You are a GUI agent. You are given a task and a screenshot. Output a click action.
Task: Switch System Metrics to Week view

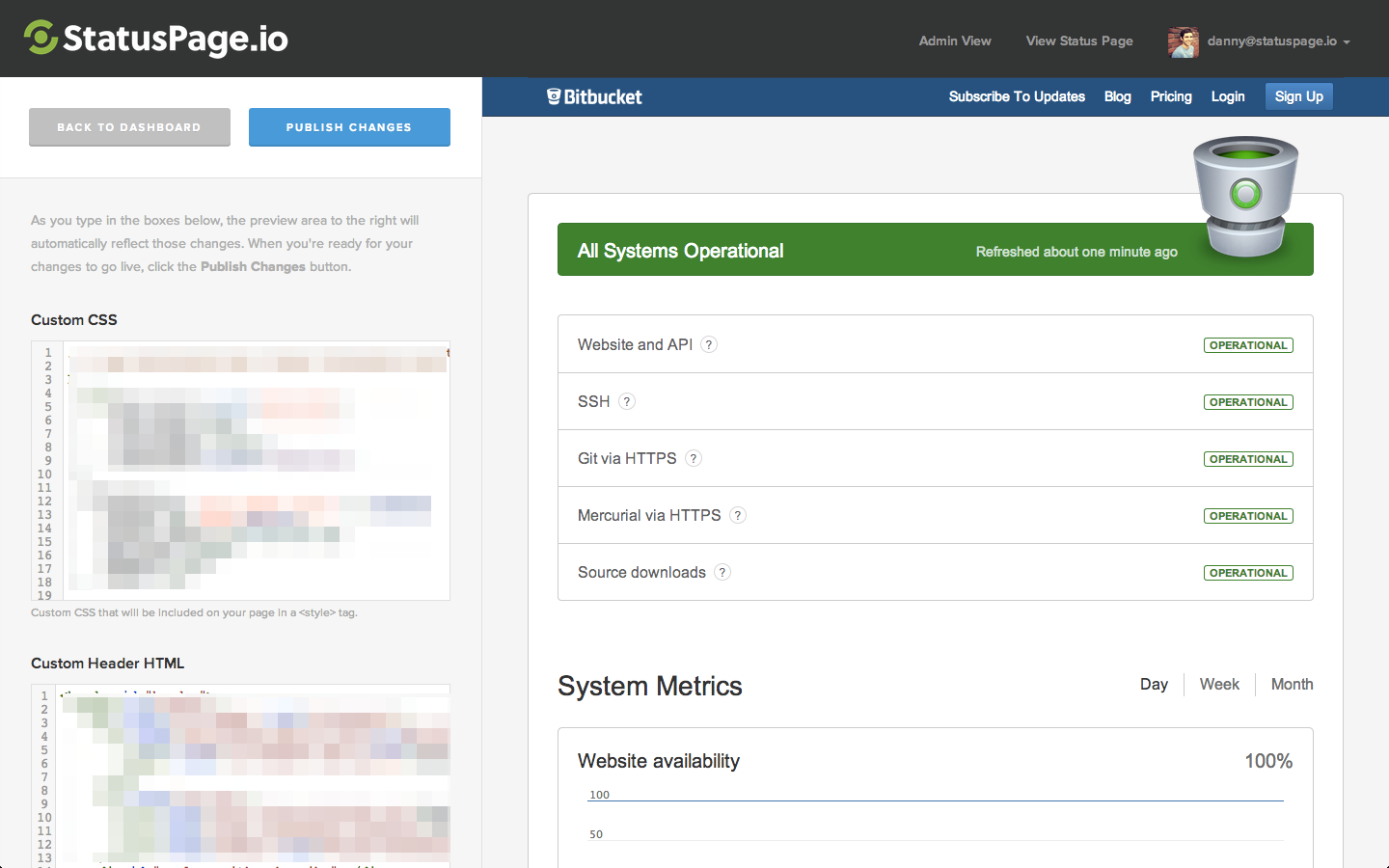1219,684
